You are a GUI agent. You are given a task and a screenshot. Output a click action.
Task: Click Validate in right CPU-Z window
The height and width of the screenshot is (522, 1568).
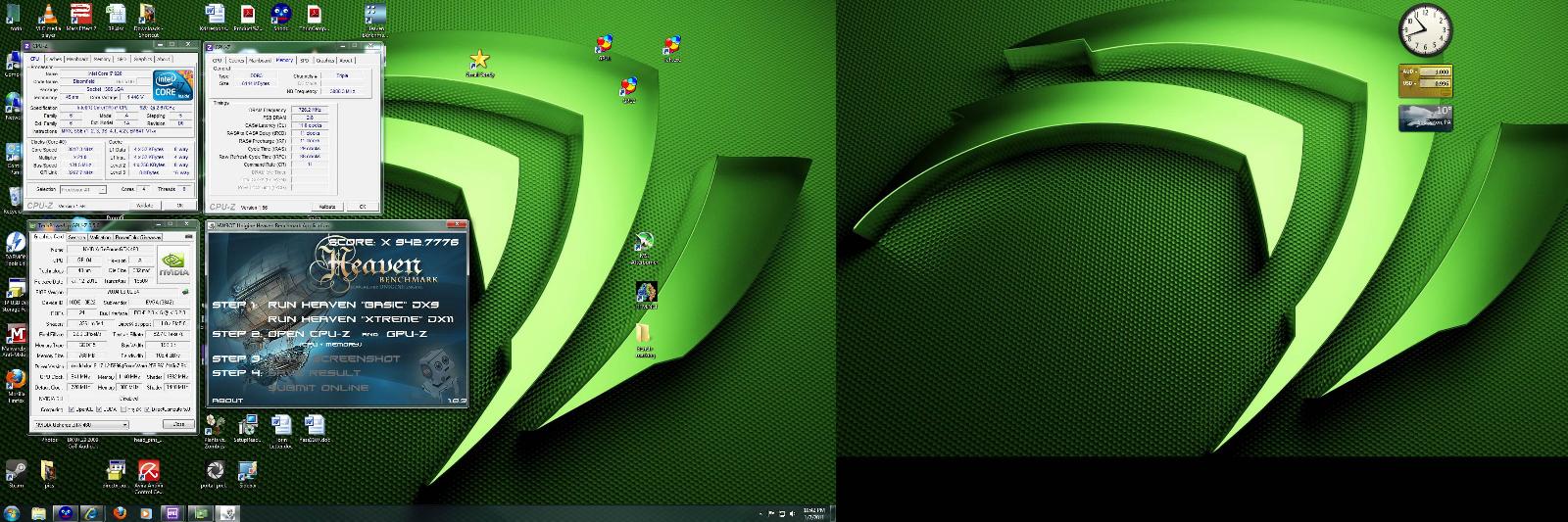tap(327, 207)
